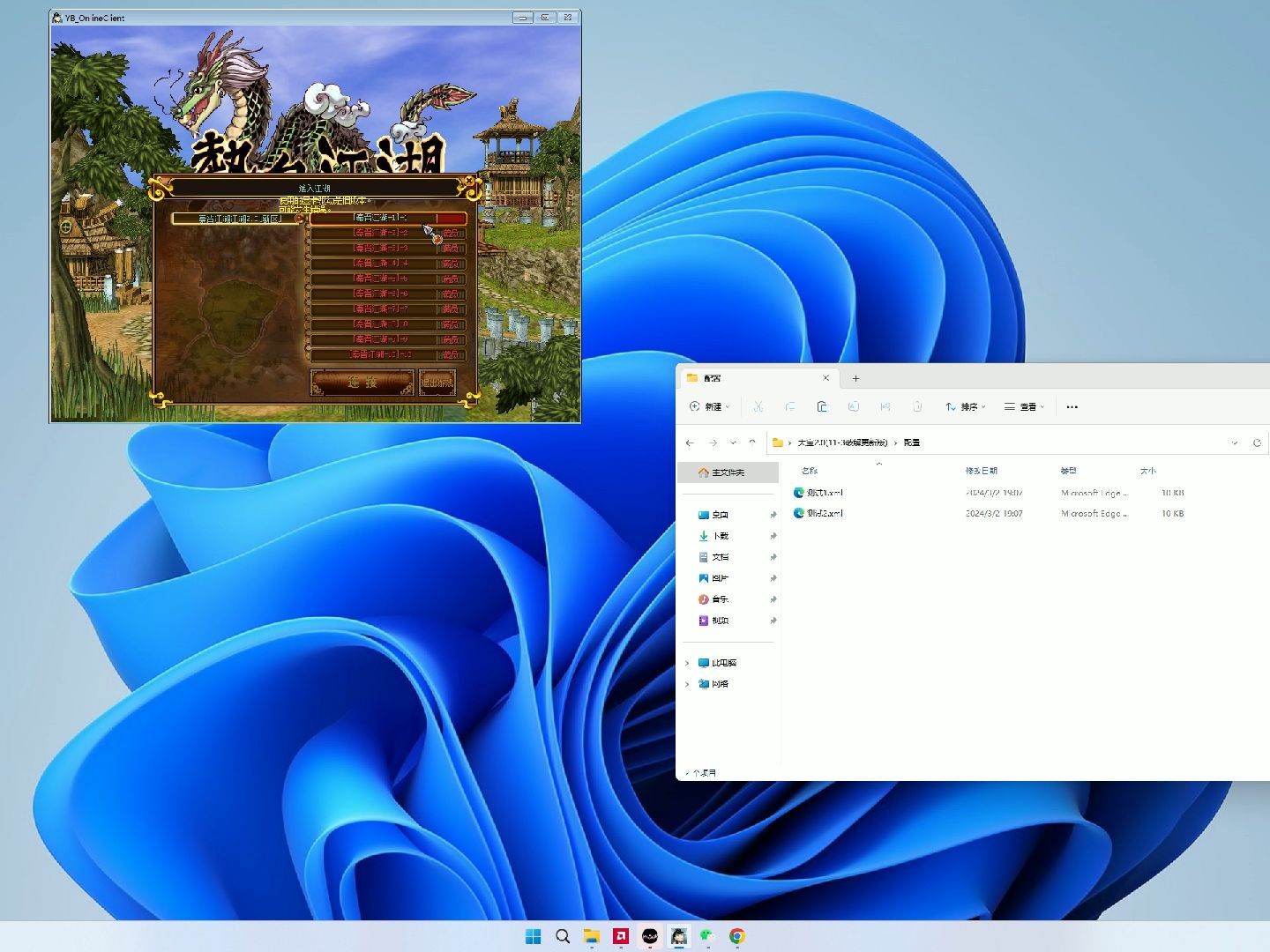Open the 排序 (Sort) dropdown
Viewport: 1270px width, 952px height.
[x=965, y=406]
